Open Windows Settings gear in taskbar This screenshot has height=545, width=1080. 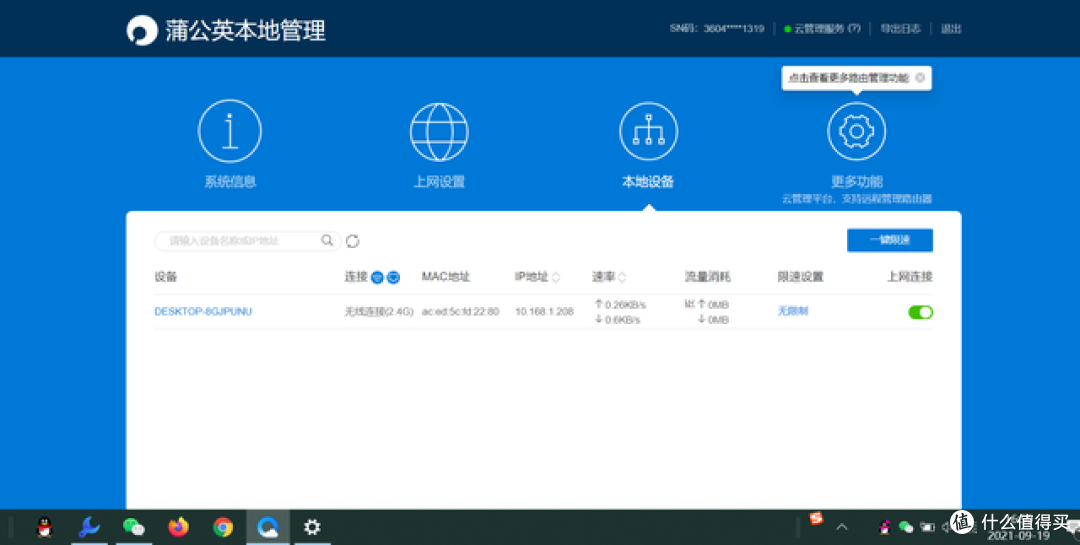pyautogui.click(x=312, y=527)
